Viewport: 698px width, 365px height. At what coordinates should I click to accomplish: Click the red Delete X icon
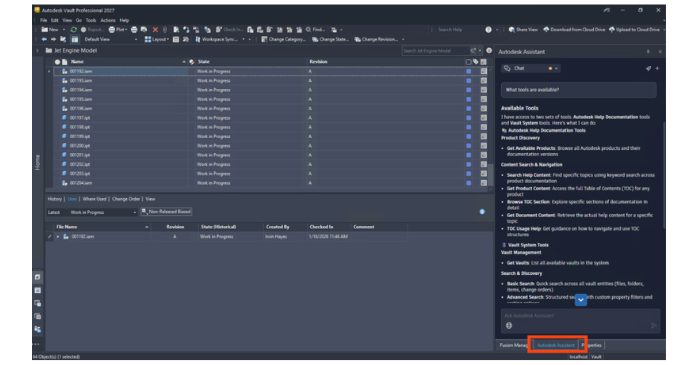155,30
